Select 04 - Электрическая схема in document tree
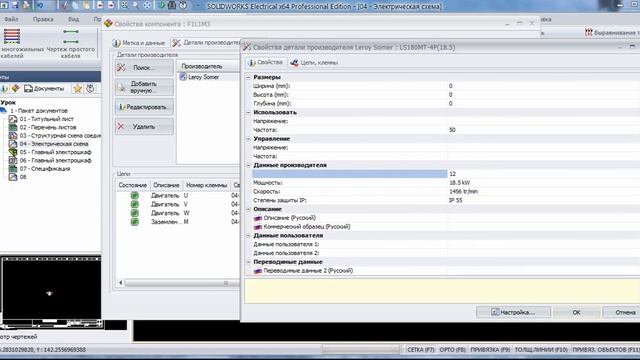Viewport: 640px width, 360px height. click(54, 144)
